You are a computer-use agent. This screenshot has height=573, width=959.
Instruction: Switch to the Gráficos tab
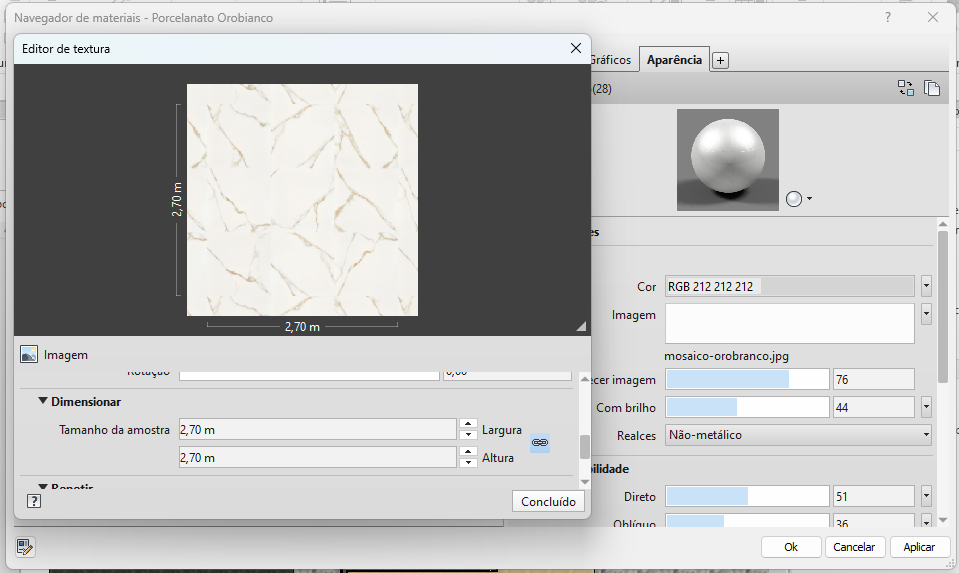coord(610,59)
